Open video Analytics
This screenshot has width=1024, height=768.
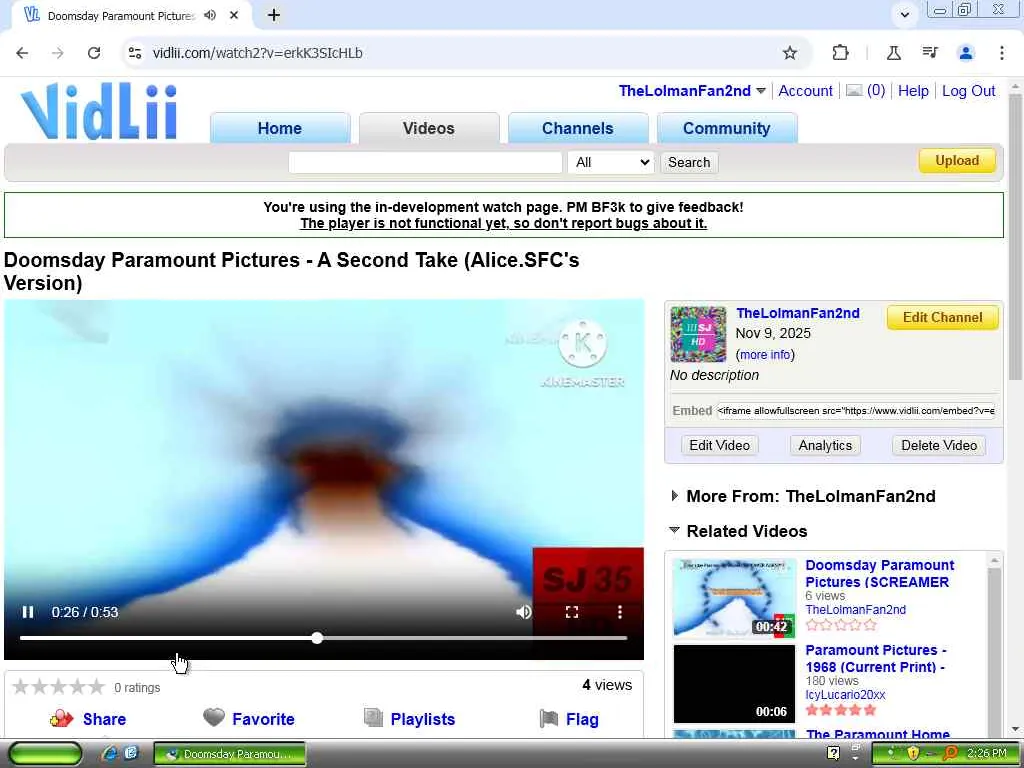tap(825, 445)
